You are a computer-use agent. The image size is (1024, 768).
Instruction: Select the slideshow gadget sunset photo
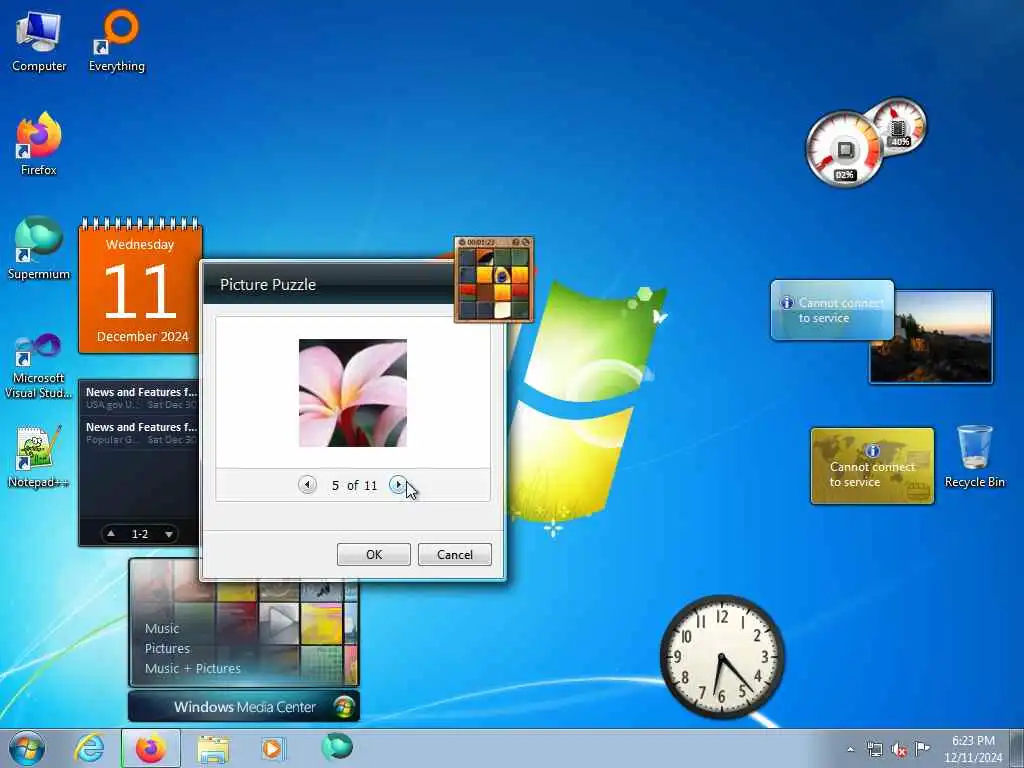[931, 337]
